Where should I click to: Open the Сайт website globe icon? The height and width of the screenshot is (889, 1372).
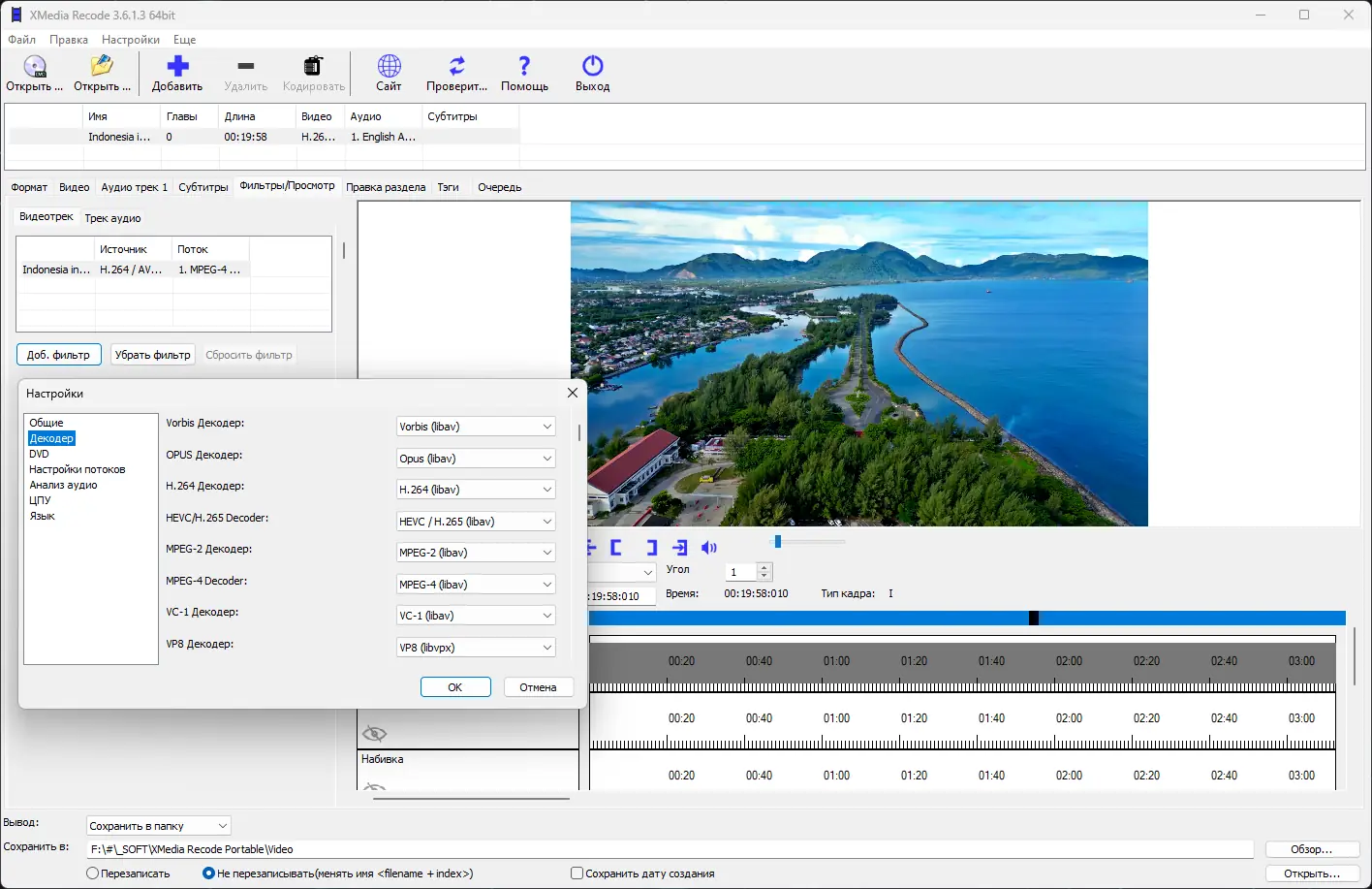click(388, 66)
